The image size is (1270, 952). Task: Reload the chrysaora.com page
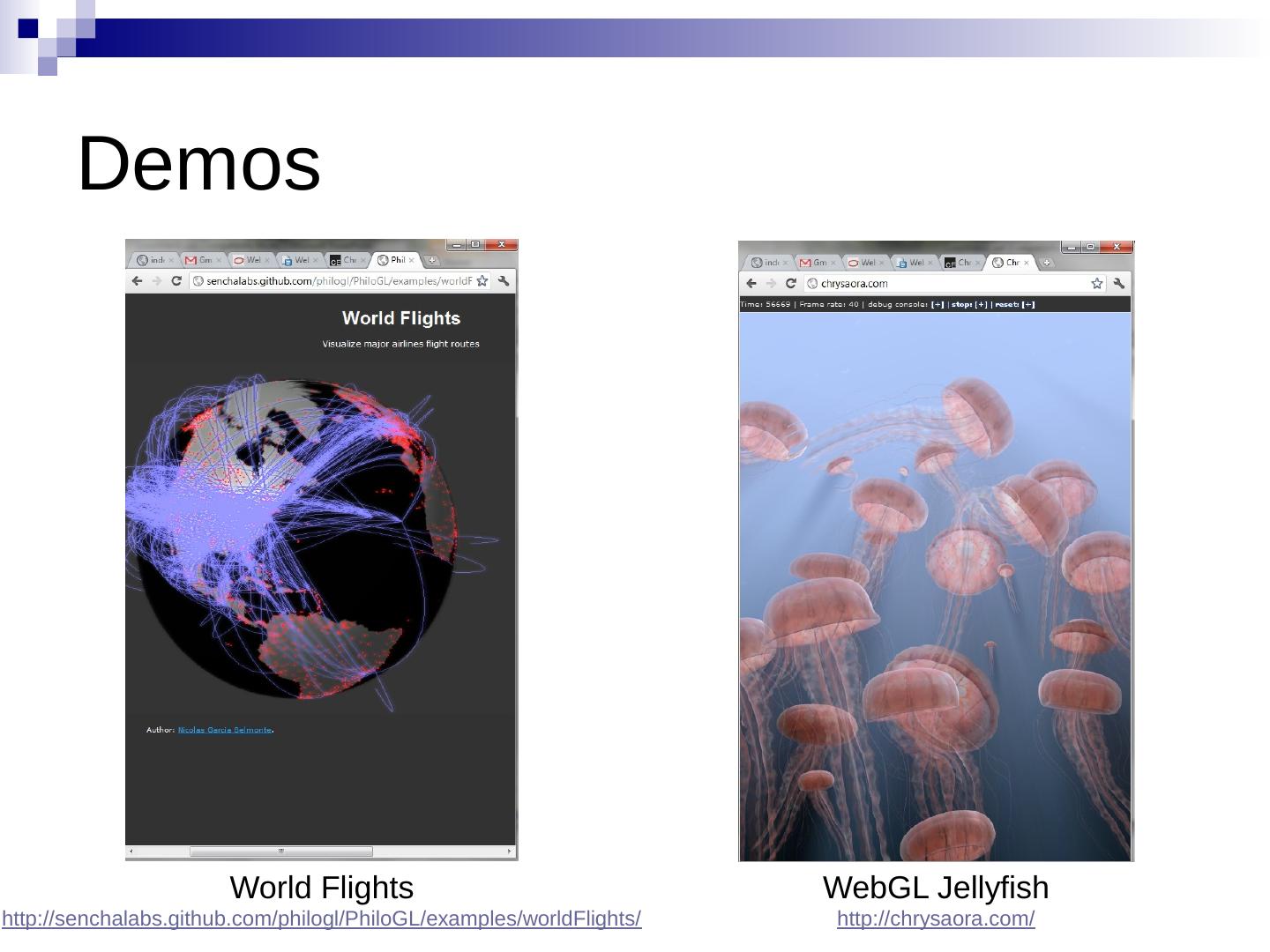[791, 283]
